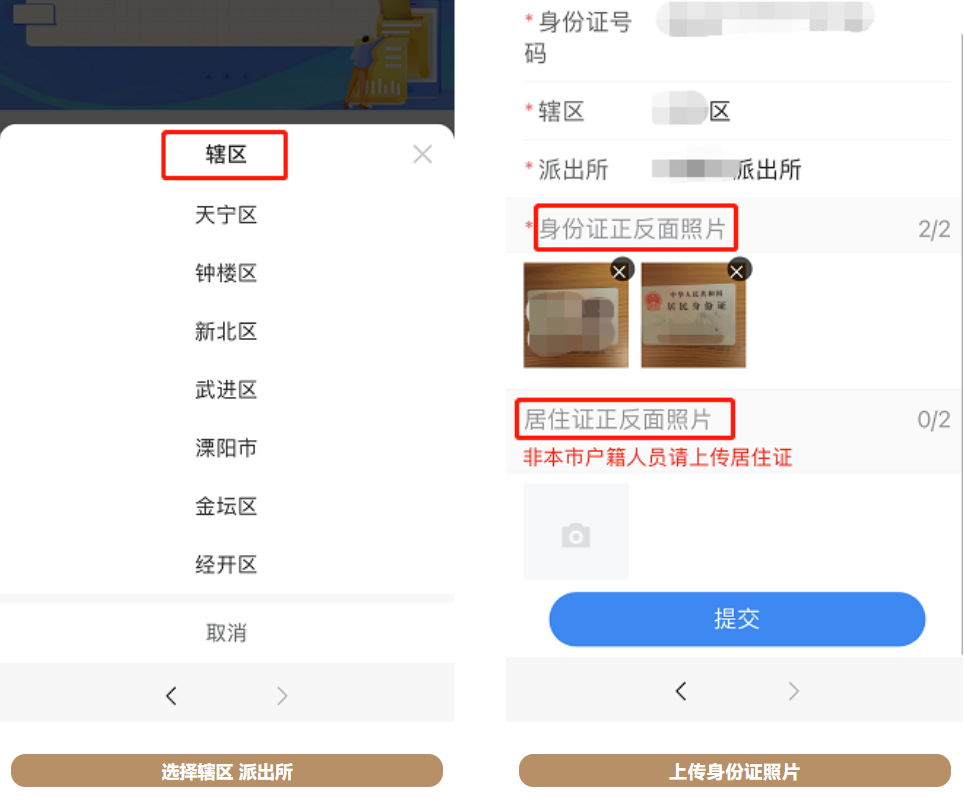964x810 pixels.
Task: Choose 新北区 option
Action: pos(226,331)
